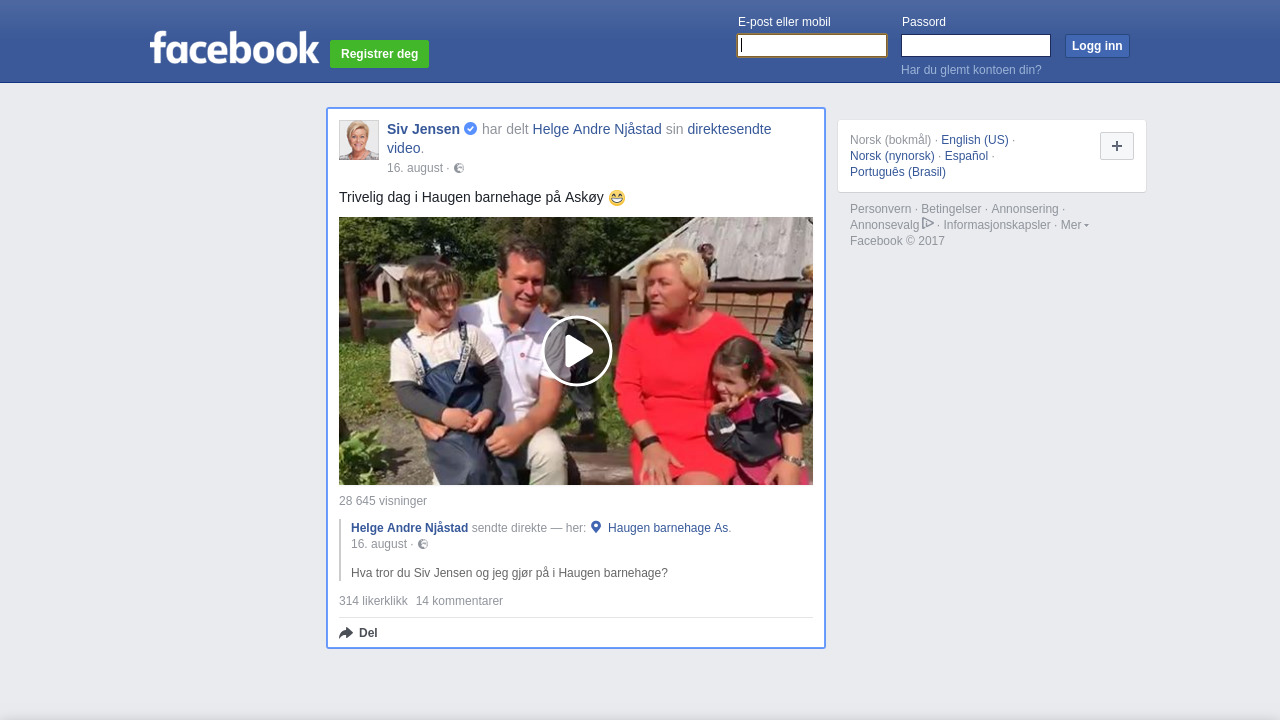Click the globe icon in the quoted post
This screenshot has width=1280, height=720.
coord(423,544)
